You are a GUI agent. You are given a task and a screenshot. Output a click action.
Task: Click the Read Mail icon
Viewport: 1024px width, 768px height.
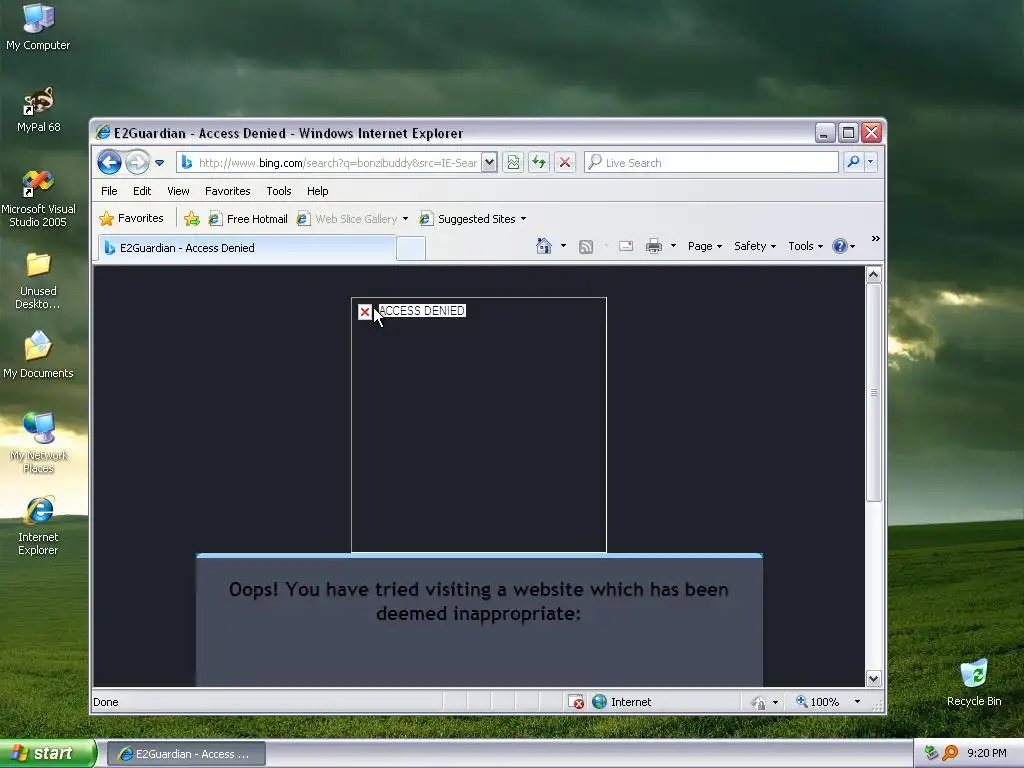[x=626, y=246]
